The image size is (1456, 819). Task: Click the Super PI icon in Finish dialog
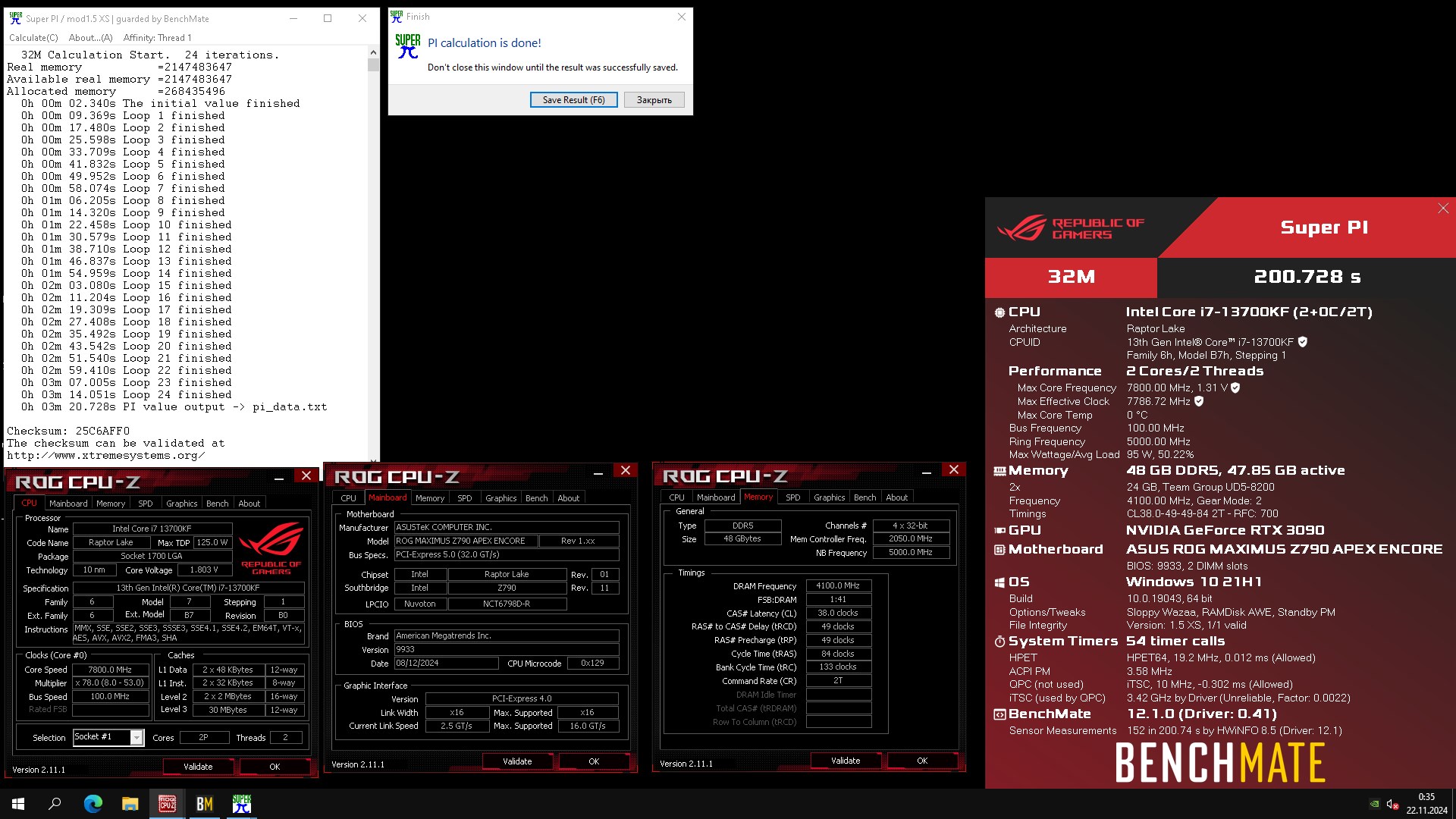pos(407,46)
